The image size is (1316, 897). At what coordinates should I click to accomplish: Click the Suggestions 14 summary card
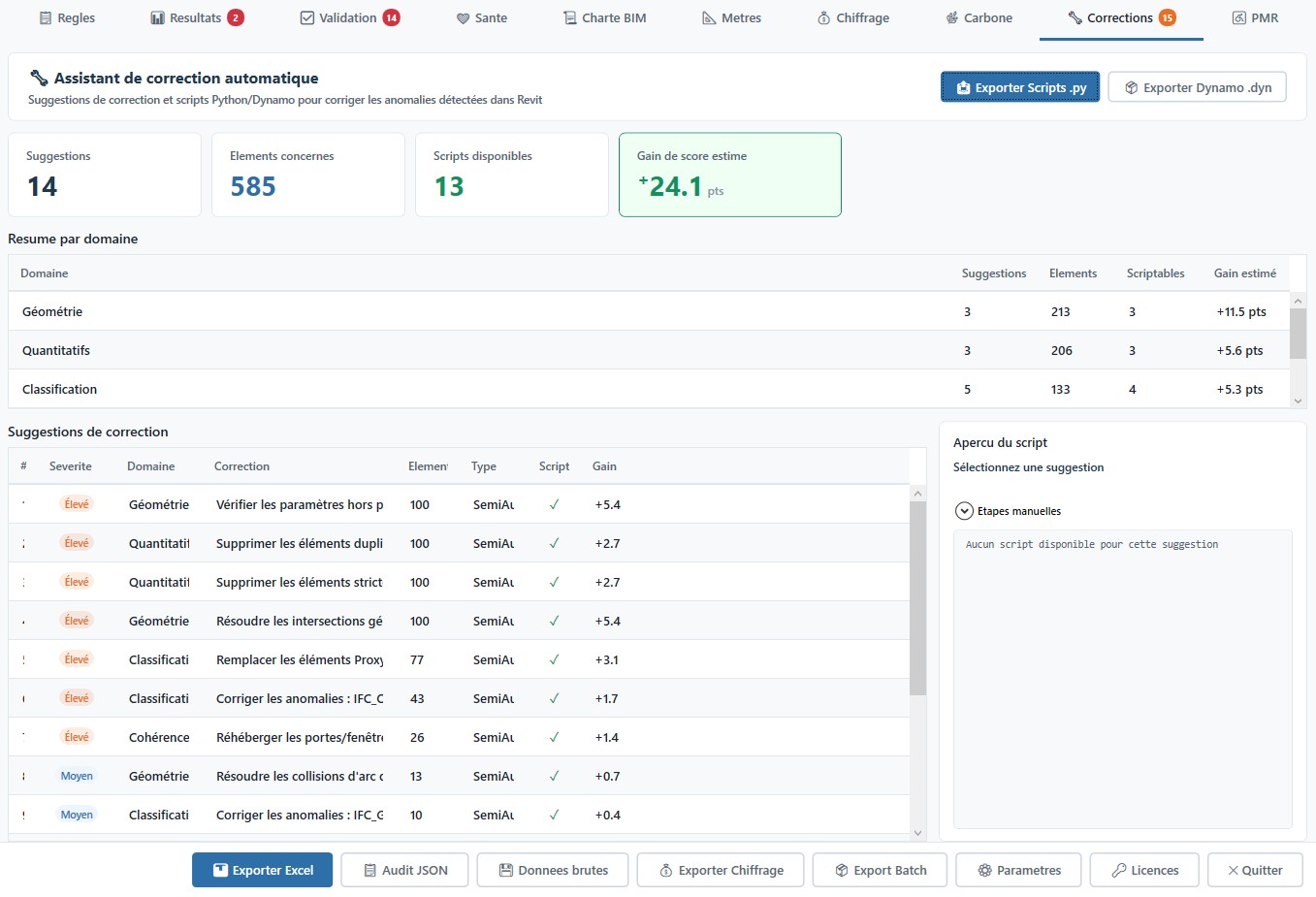[105, 175]
